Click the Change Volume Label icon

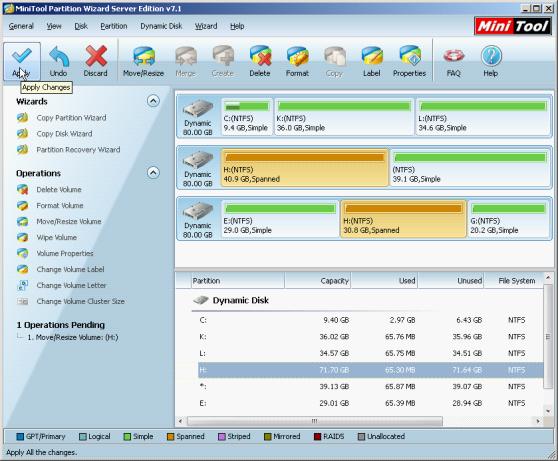click(23, 269)
